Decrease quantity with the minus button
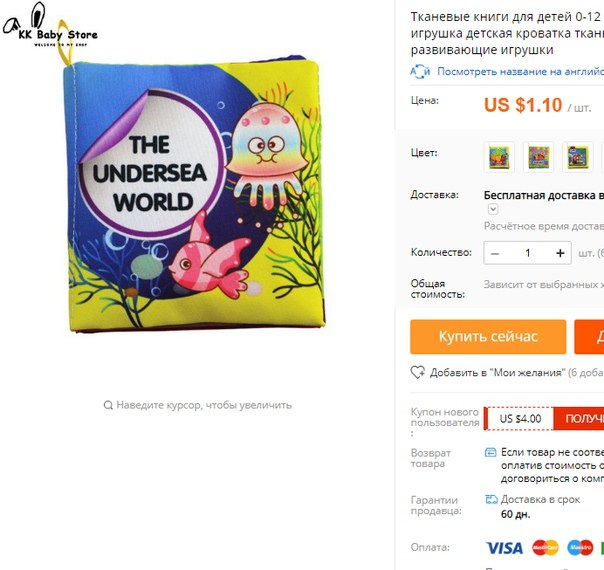 495,253
